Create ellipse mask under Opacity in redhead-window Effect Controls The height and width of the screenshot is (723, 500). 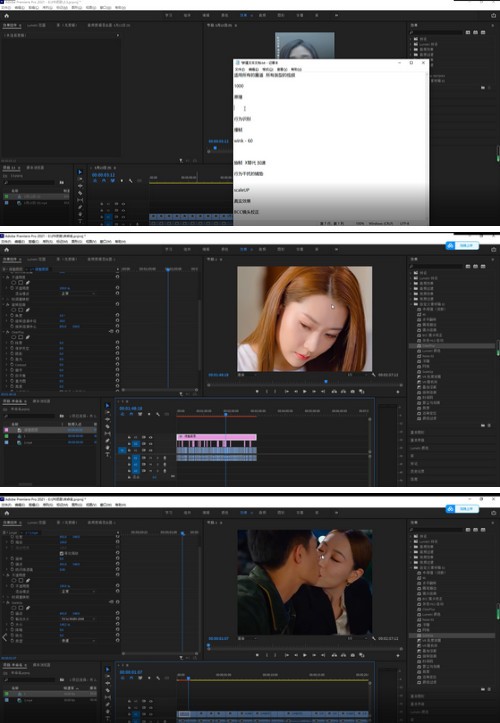(14, 282)
